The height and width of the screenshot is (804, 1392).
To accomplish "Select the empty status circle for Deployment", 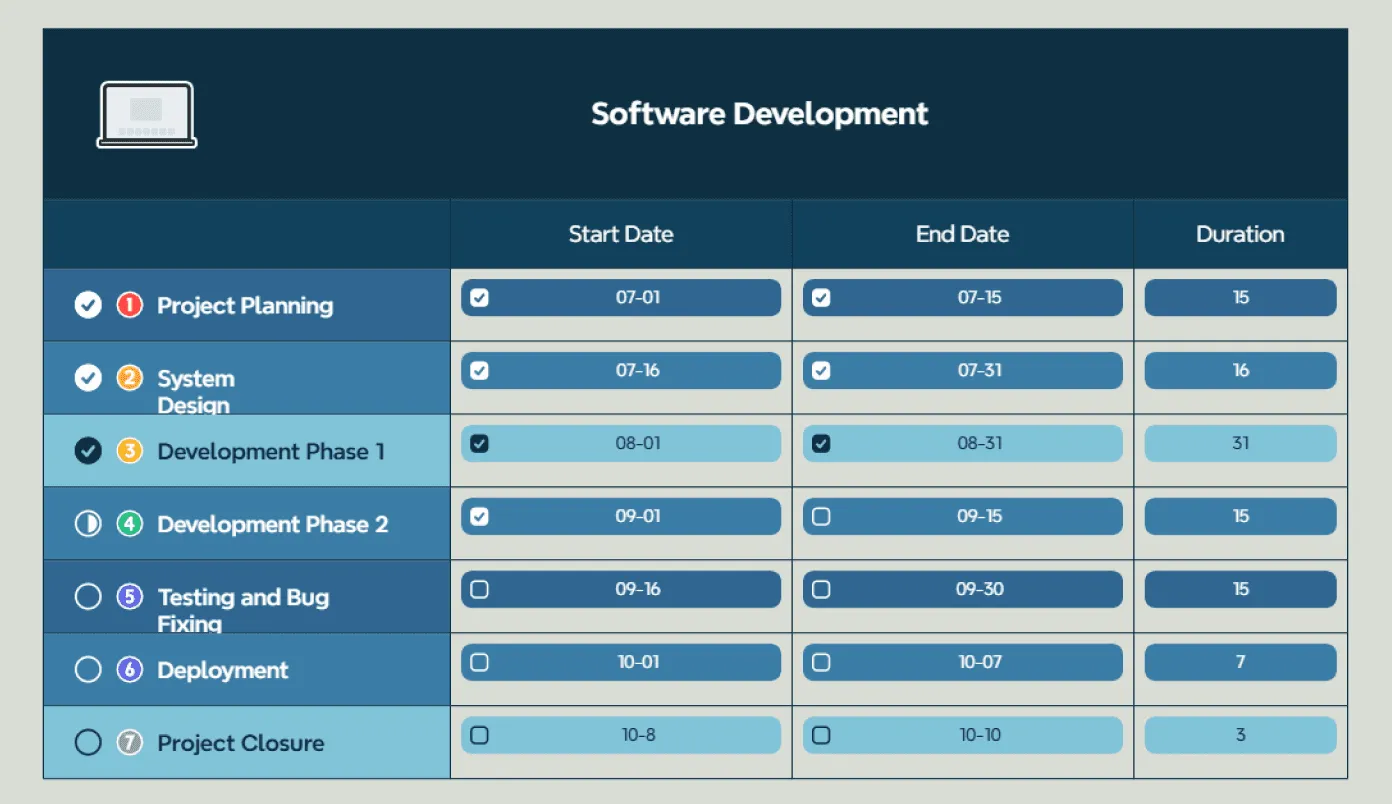I will point(88,670).
